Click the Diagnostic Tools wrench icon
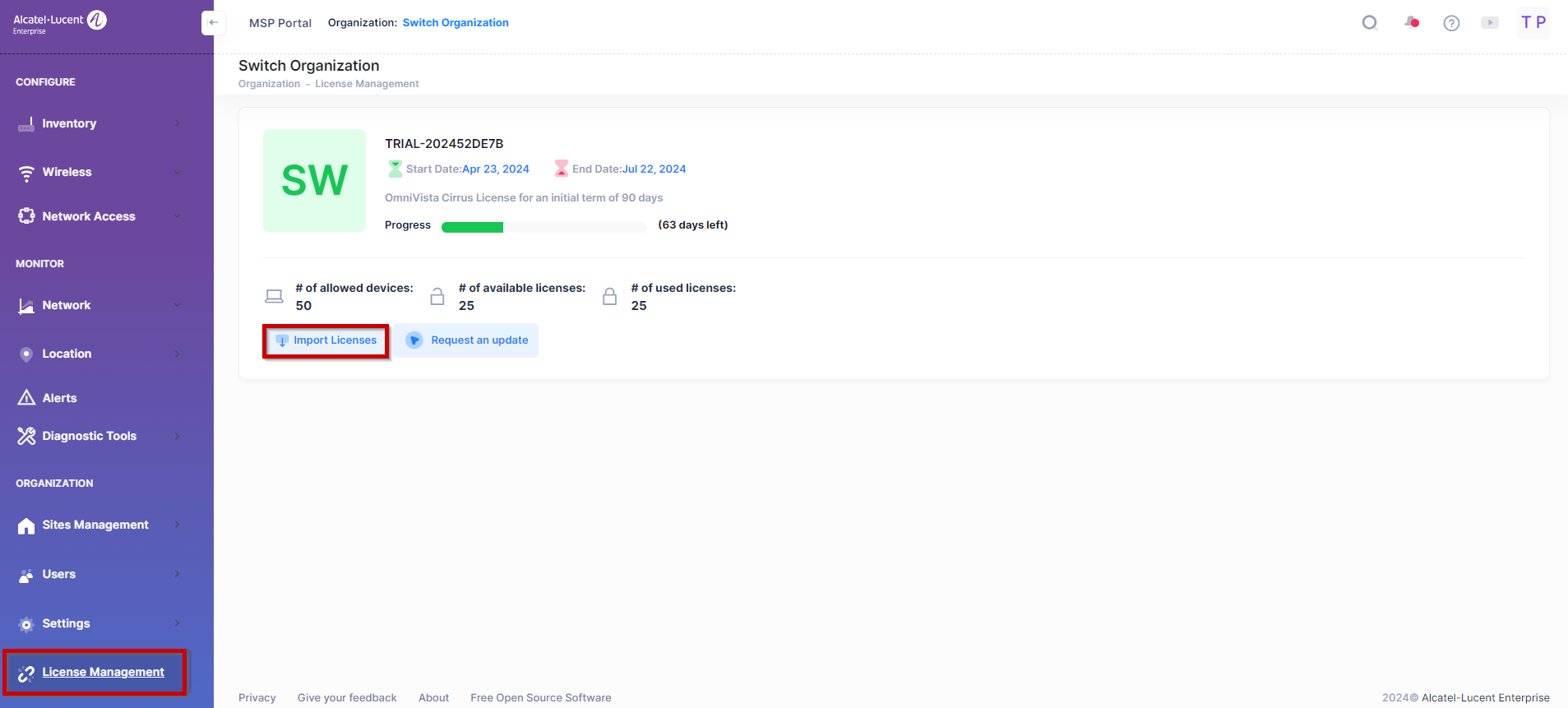 26,436
